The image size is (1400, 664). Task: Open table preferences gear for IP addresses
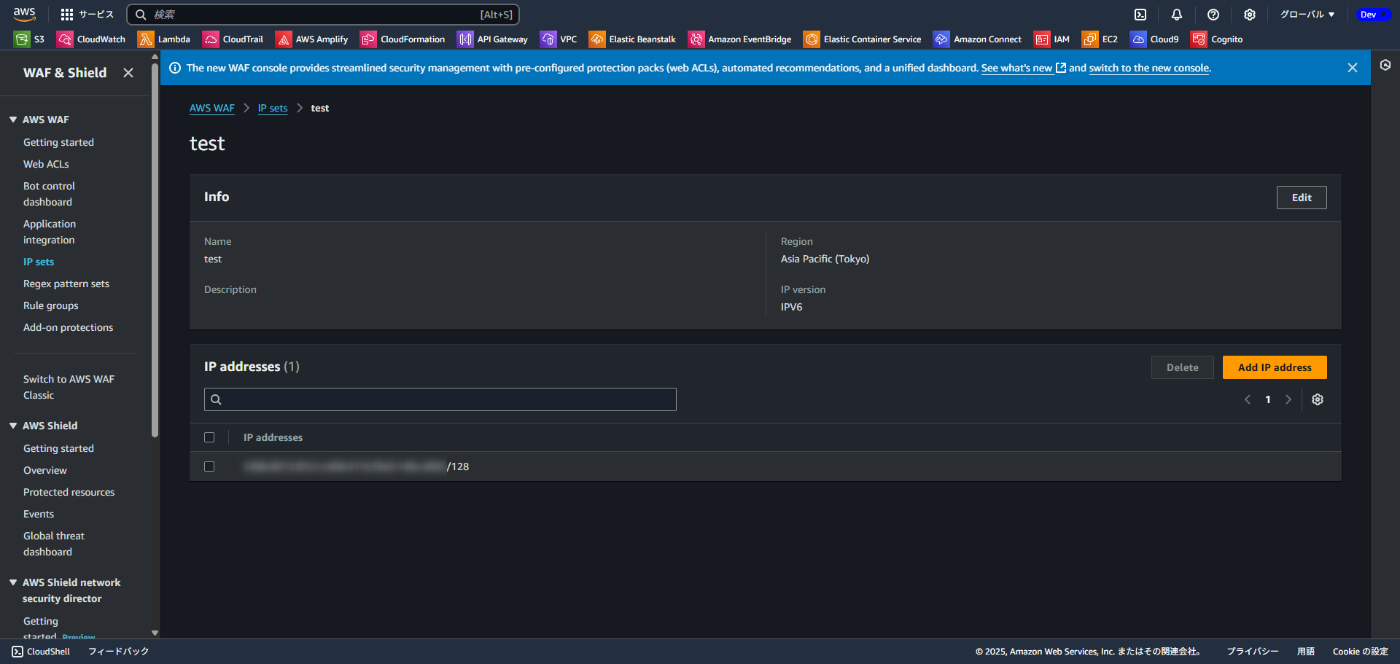coord(1318,400)
